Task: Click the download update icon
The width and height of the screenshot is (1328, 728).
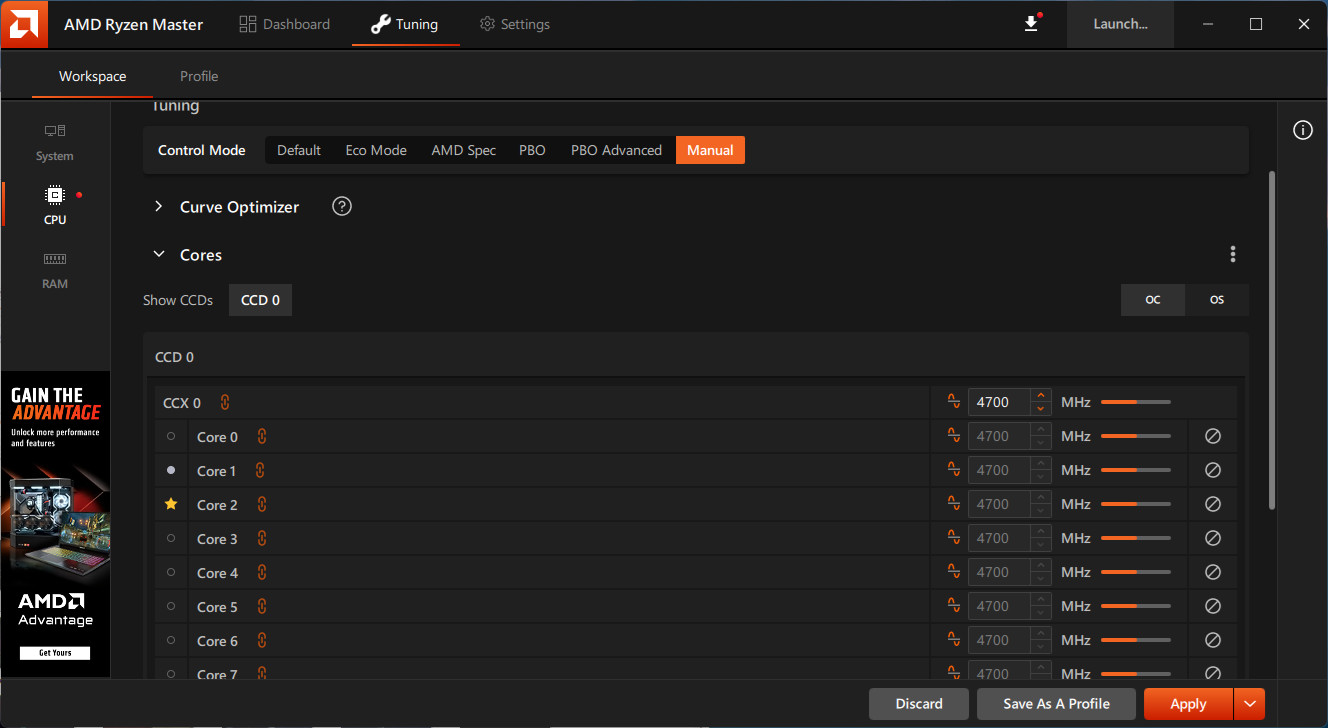Action: pyautogui.click(x=1031, y=24)
